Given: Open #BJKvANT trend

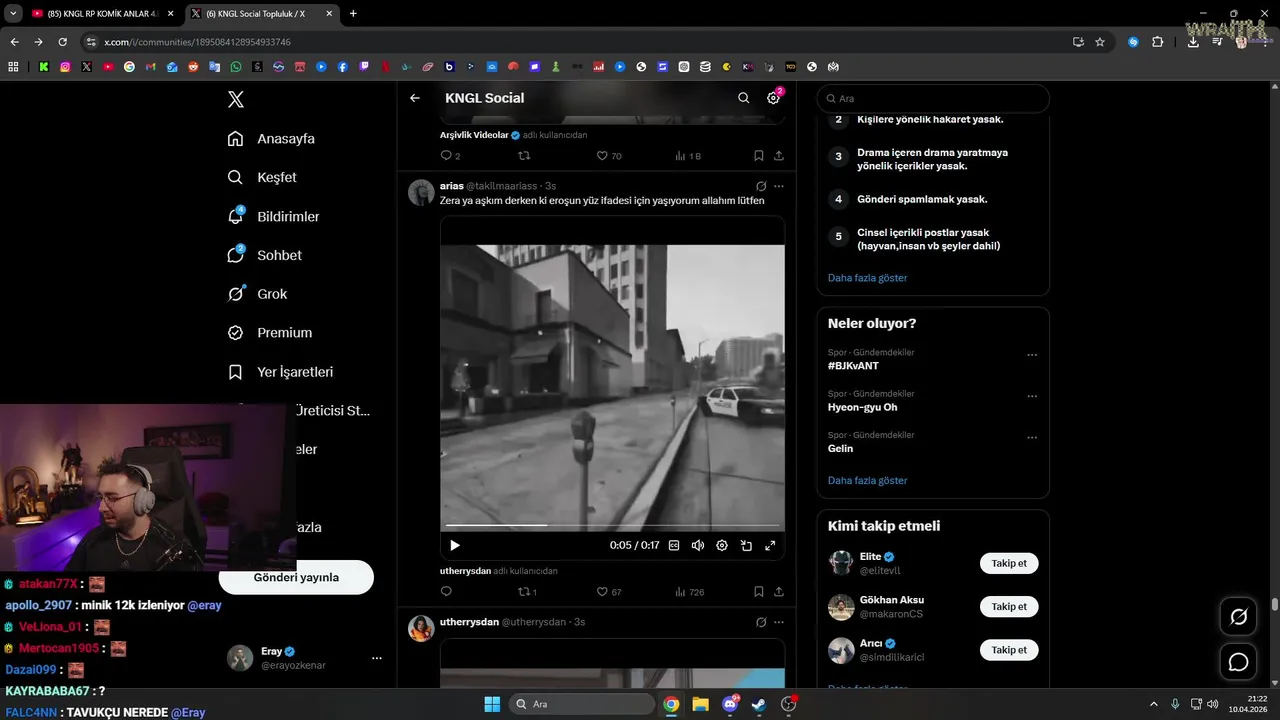Looking at the screenshot, I should (853, 366).
